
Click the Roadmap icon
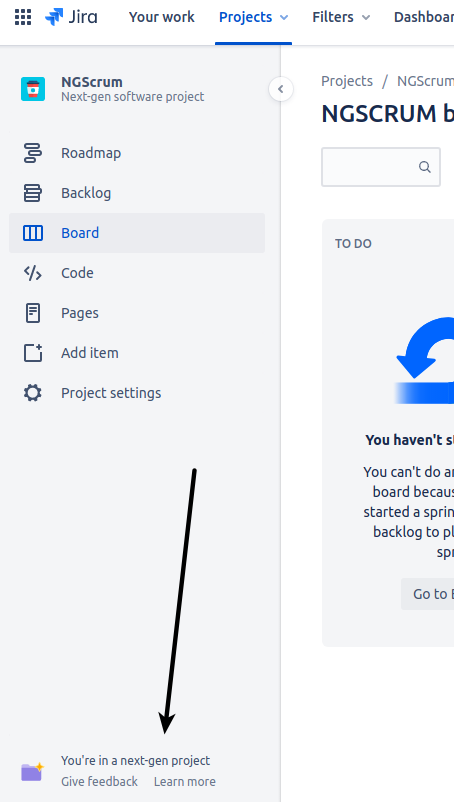[33, 153]
